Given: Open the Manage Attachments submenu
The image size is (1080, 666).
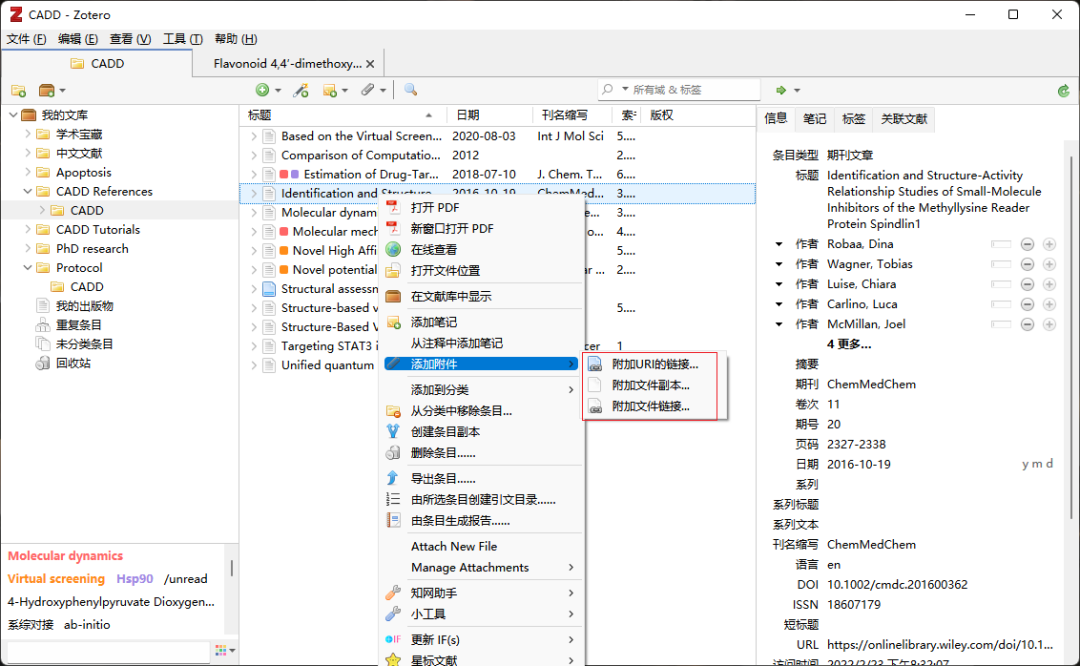Looking at the screenshot, I should click(482, 568).
